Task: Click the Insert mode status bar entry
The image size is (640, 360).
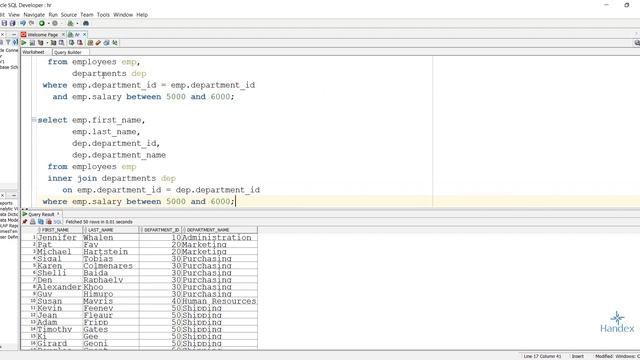Action: (x=577, y=356)
